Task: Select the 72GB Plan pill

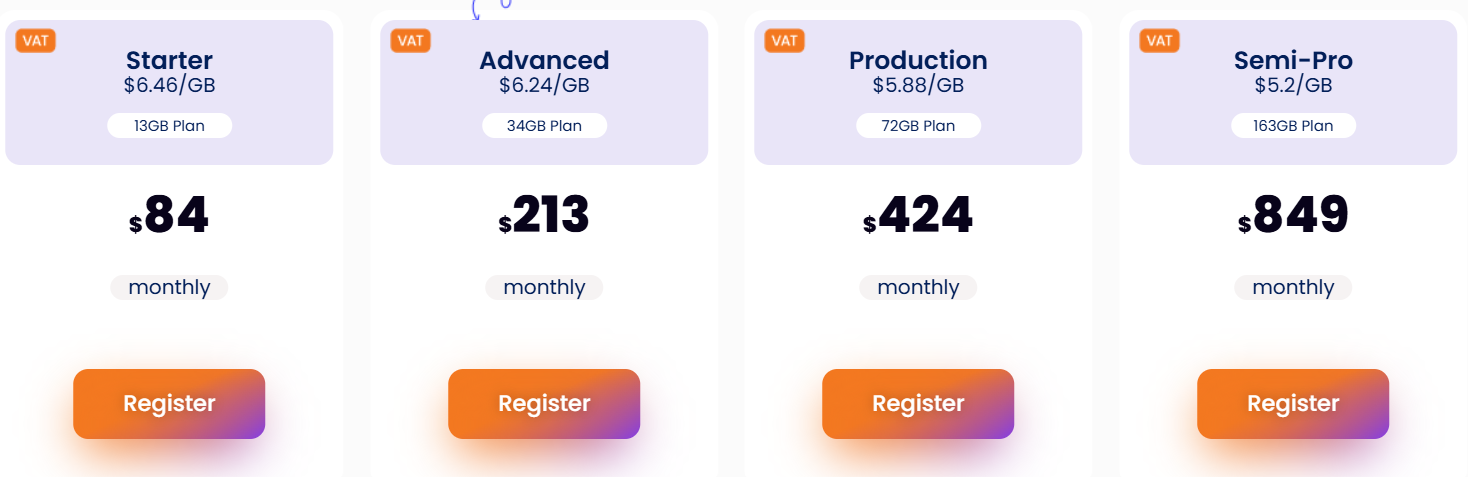Action: coord(918,126)
